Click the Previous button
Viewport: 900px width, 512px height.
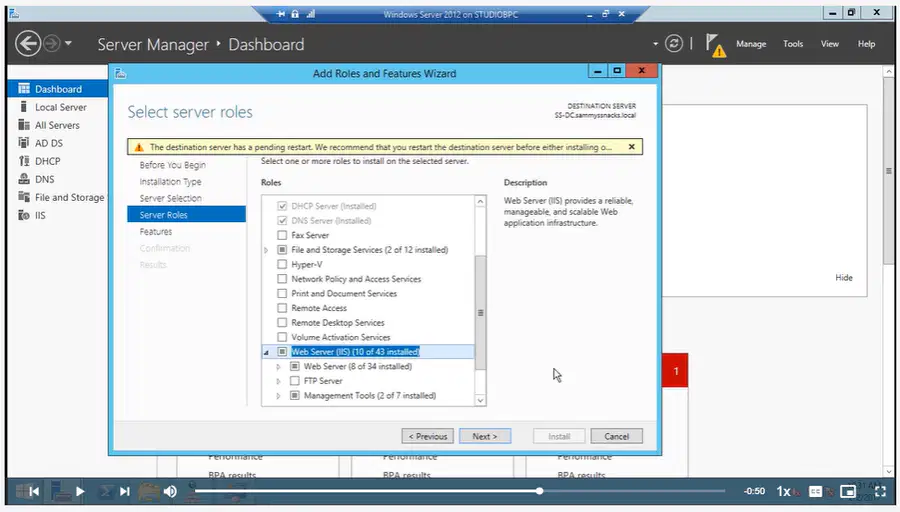428,436
